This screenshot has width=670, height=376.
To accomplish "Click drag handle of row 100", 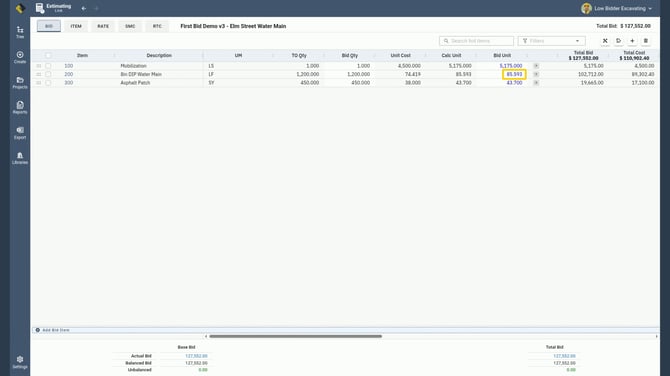I will point(38,66).
